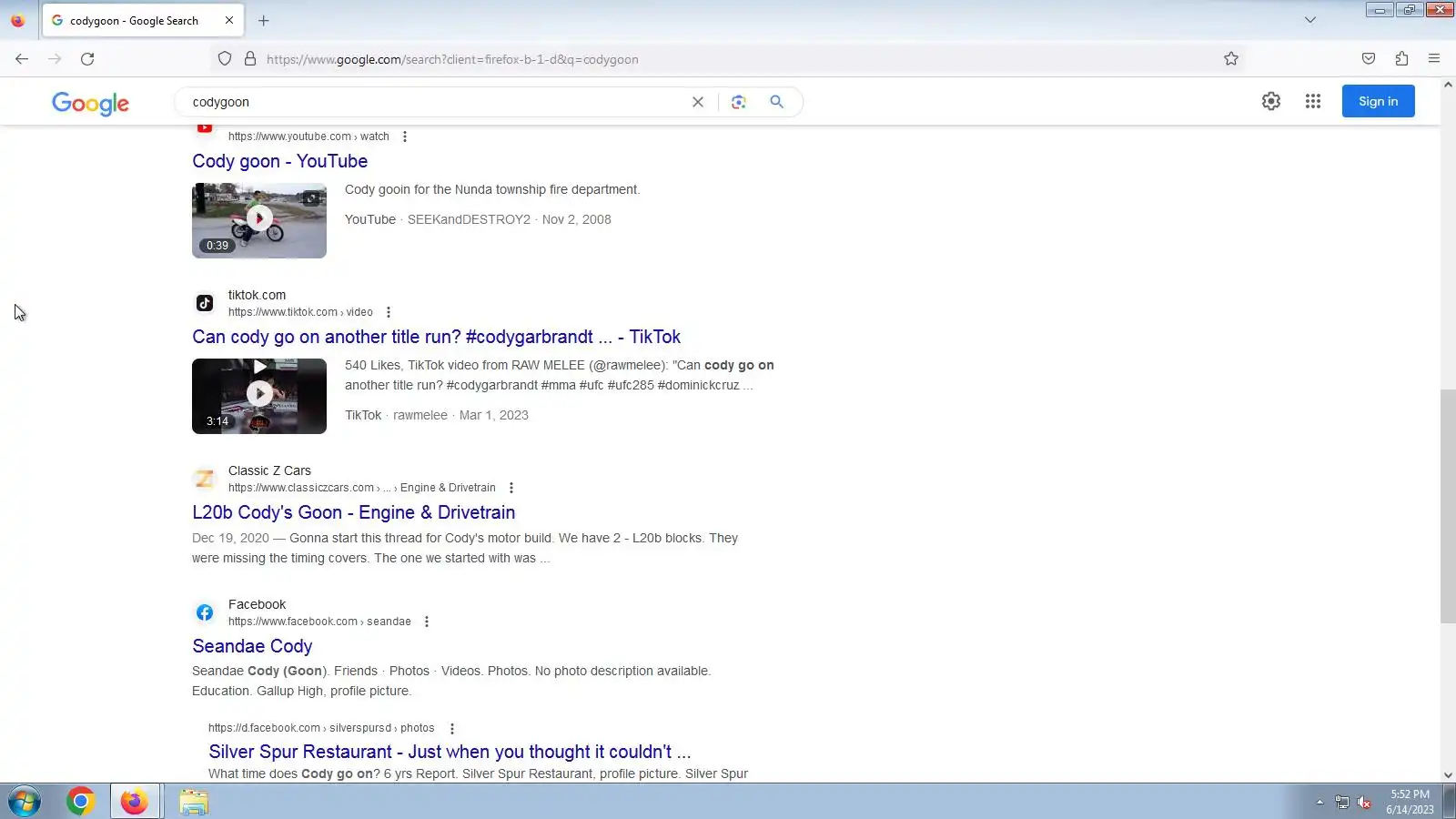Open a new browser tab

pos(264,20)
